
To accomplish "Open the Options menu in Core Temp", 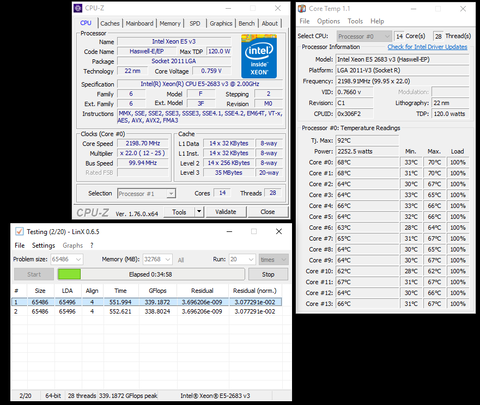I will 328,21.
